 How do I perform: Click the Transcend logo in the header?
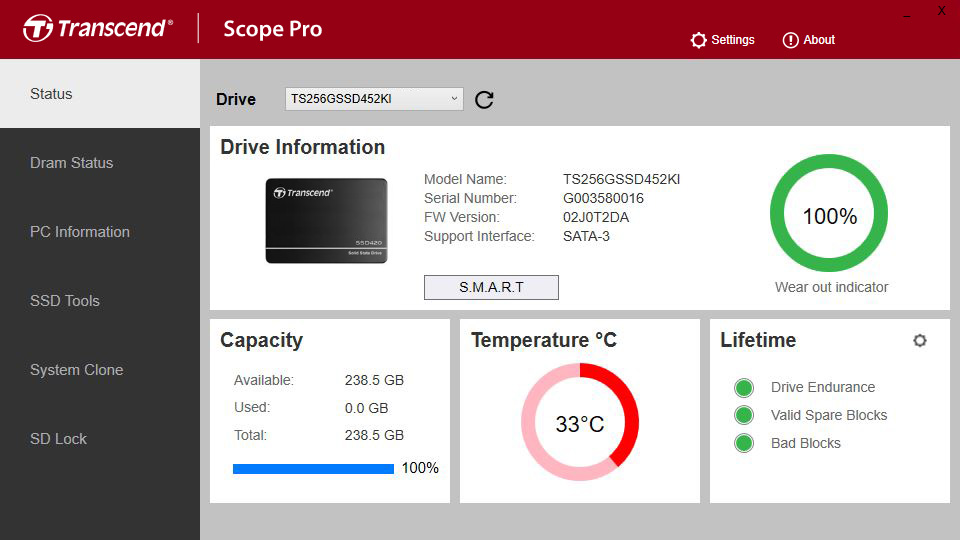[98, 28]
